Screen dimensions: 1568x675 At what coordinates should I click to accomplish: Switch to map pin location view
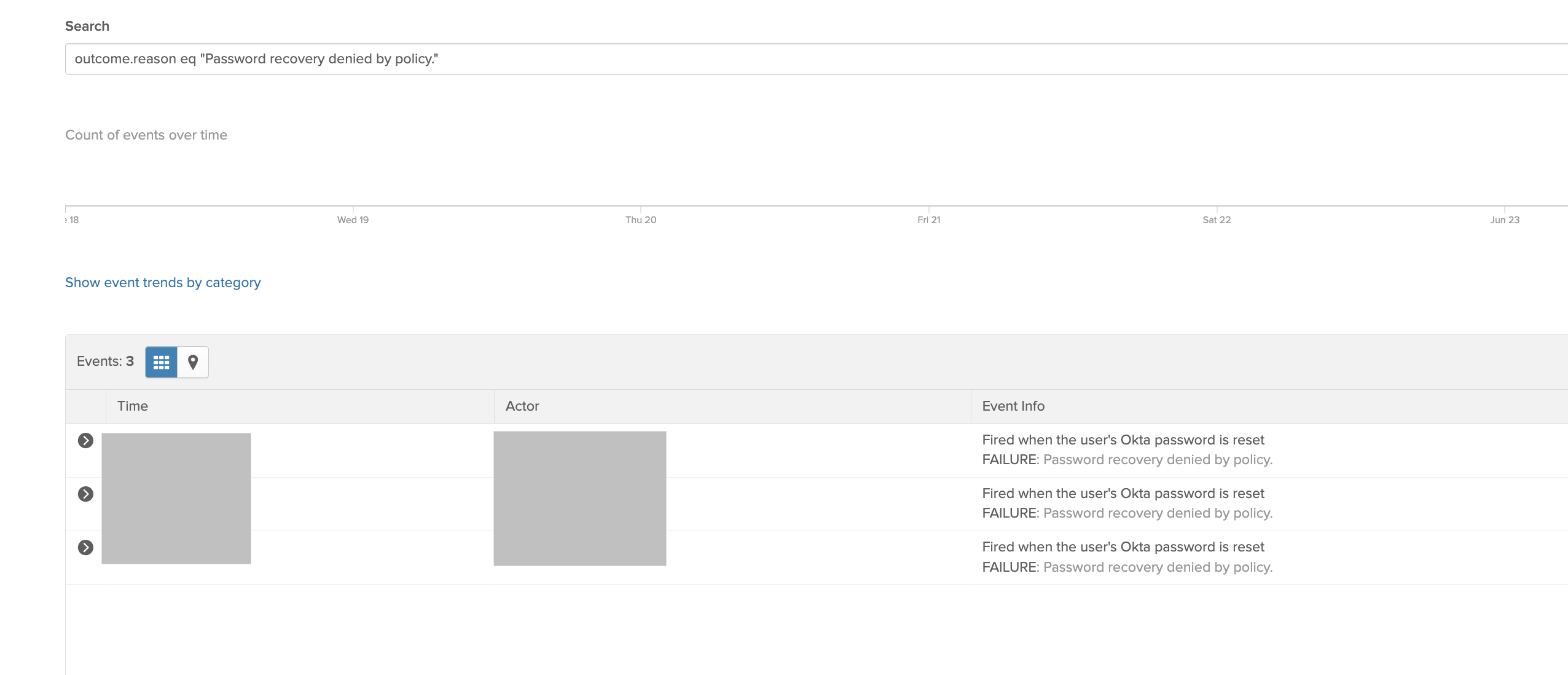(193, 362)
